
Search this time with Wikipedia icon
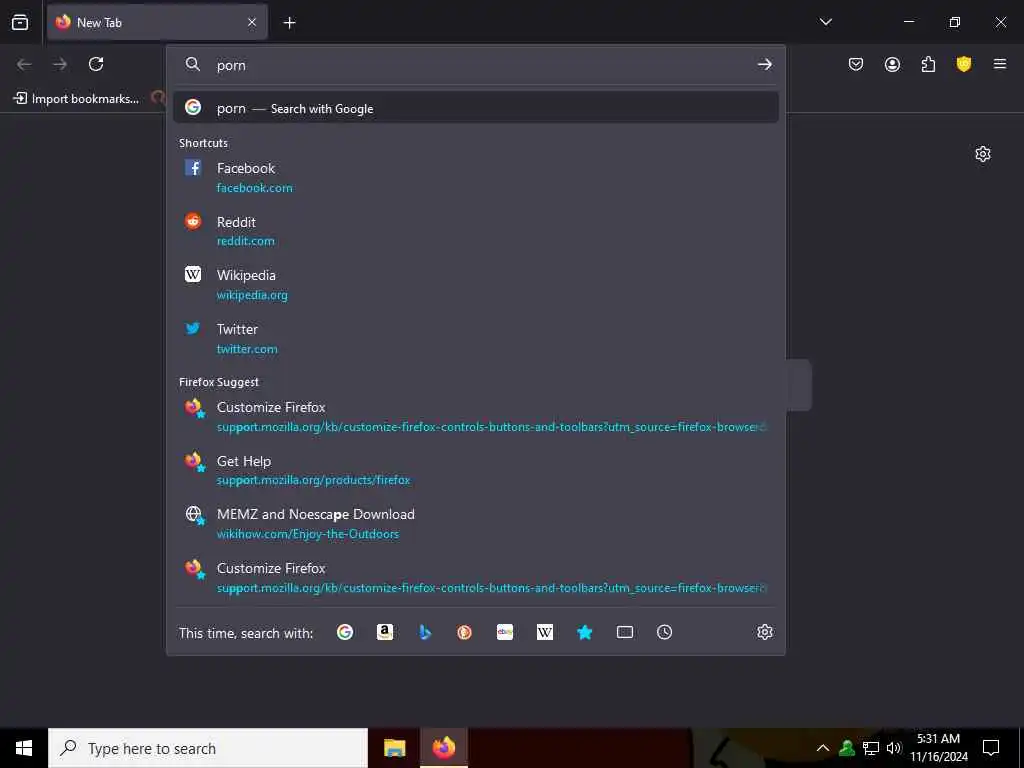click(545, 632)
